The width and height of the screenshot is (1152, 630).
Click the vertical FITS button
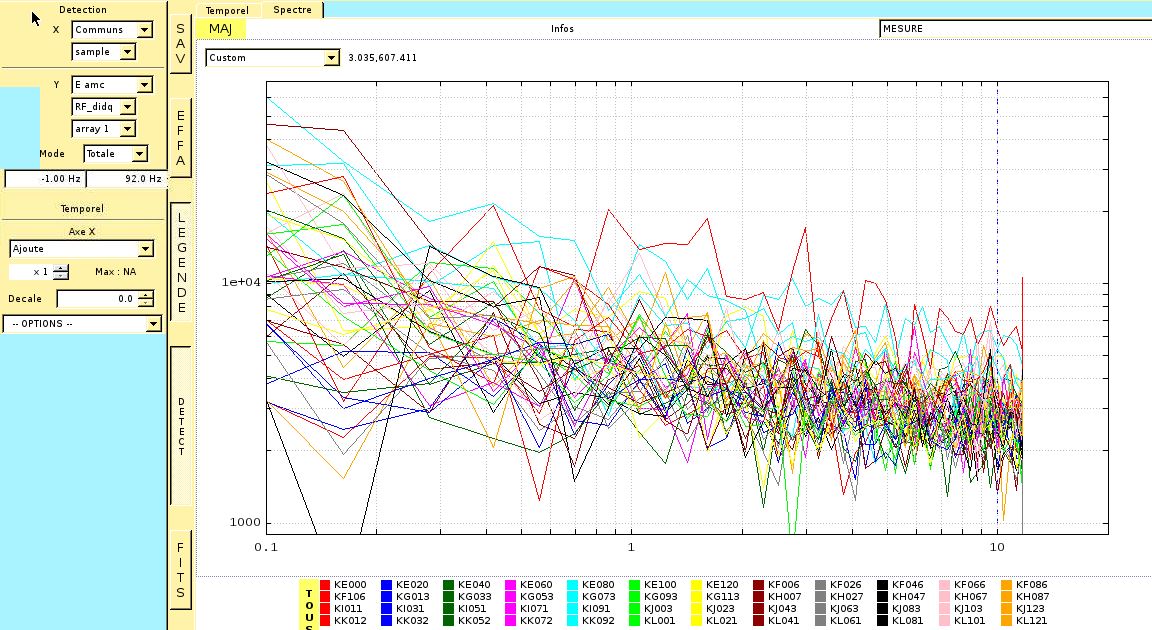coord(181,571)
